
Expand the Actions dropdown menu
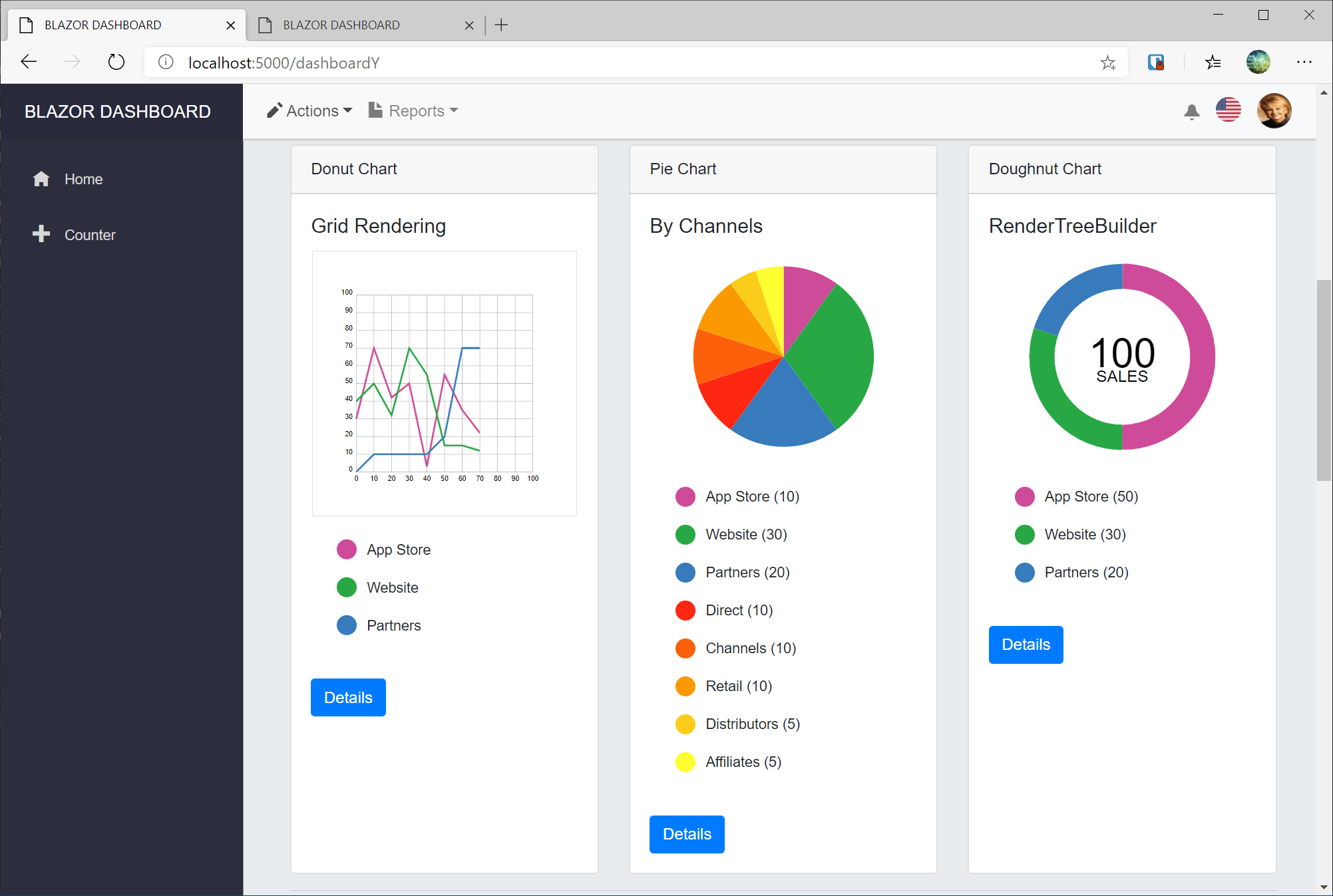click(310, 111)
